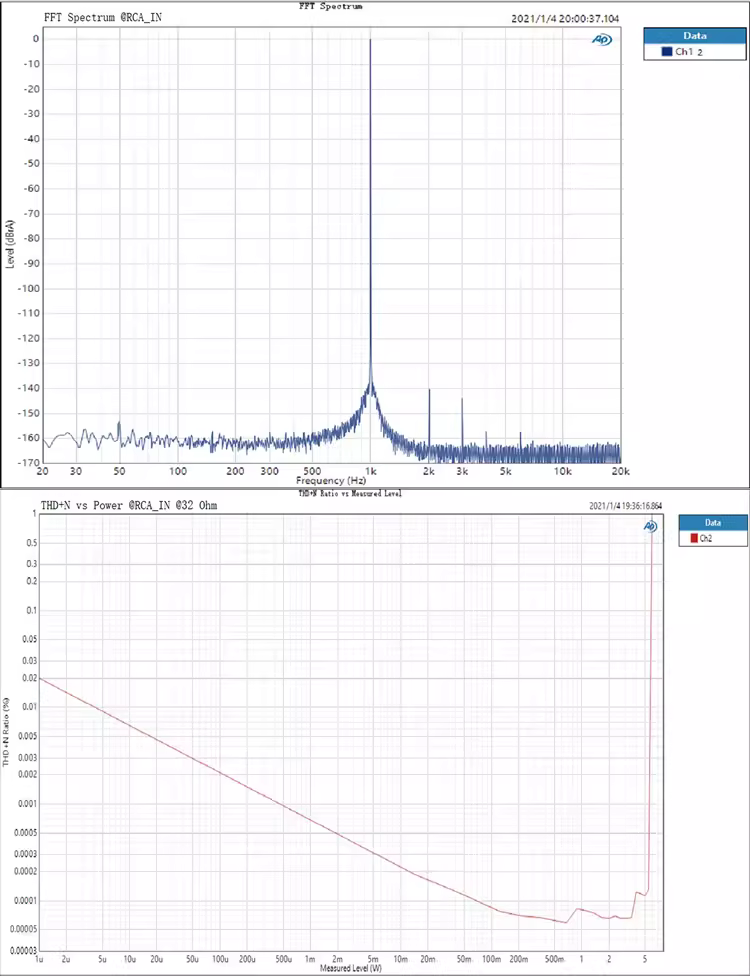Click the "Level (dBrA)" vertical axis label
The height and width of the screenshot is (976, 750).
pos(10,243)
